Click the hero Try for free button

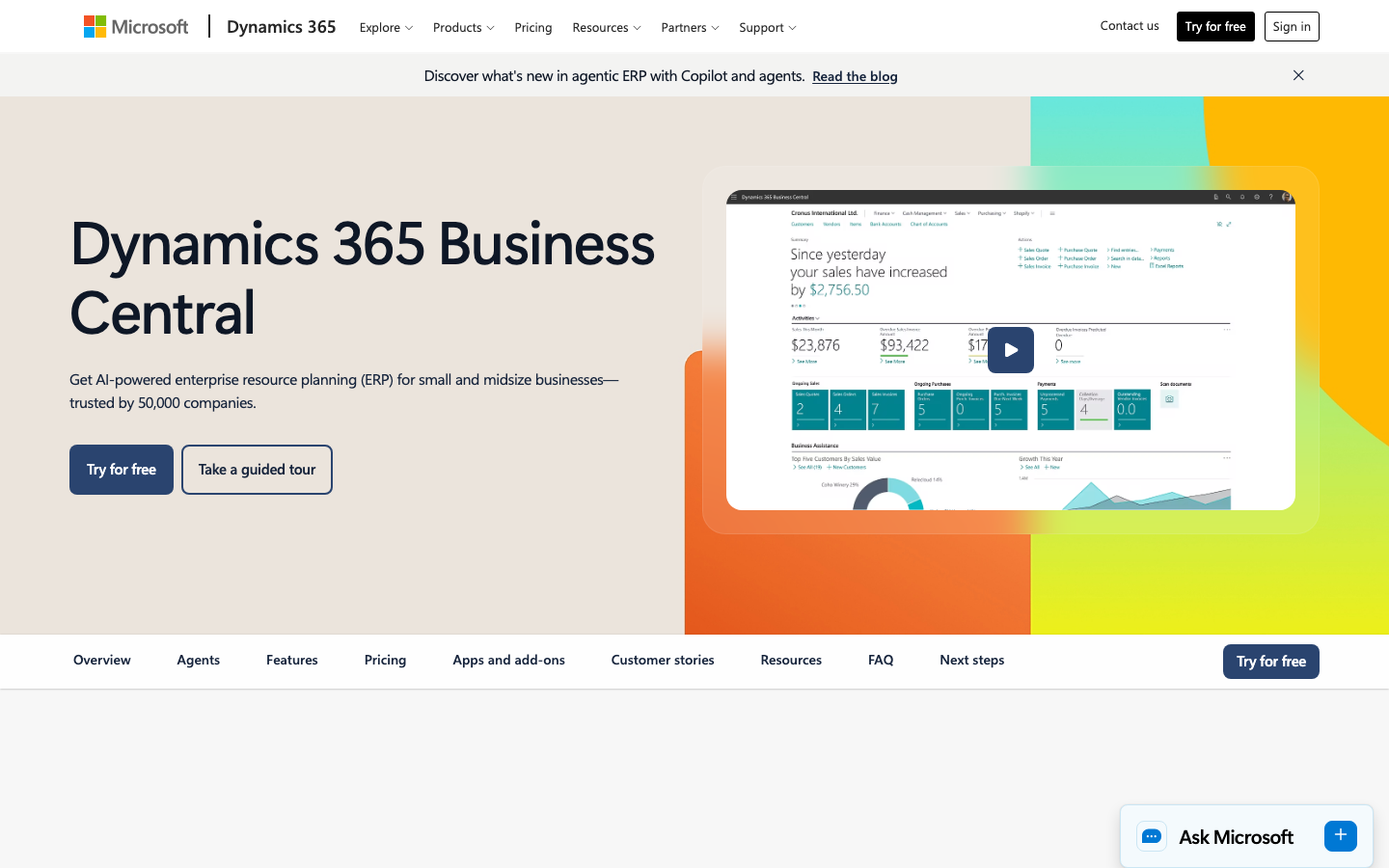122,470
